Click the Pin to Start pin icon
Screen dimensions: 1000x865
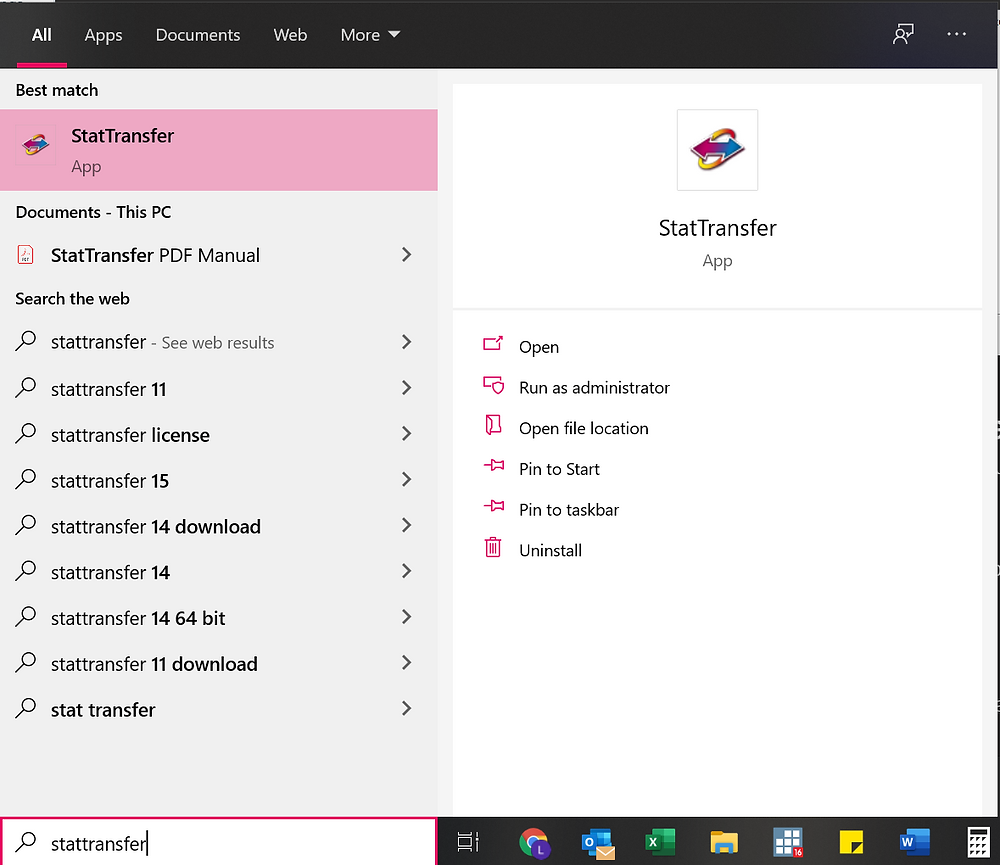(494, 466)
